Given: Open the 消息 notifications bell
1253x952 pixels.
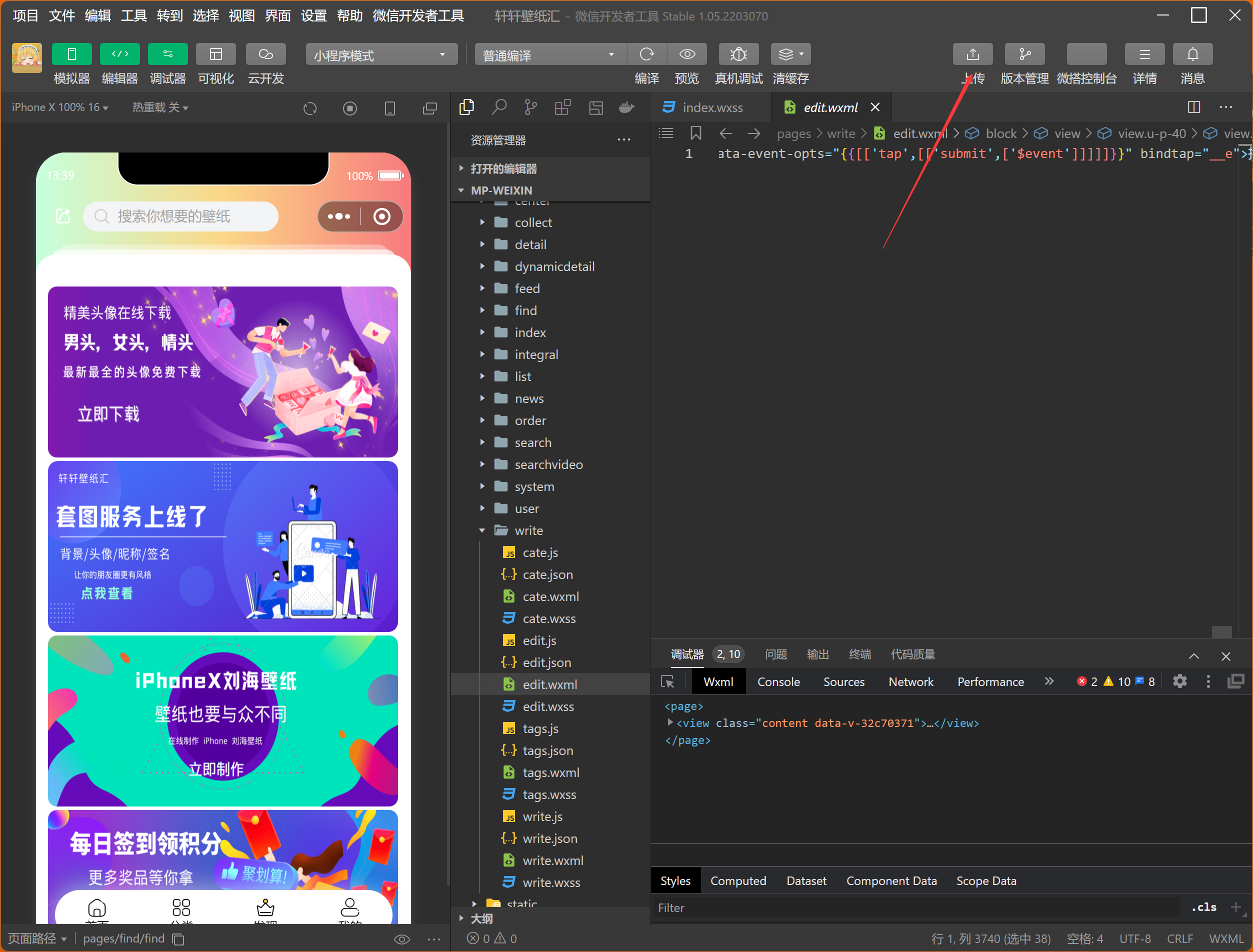Looking at the screenshot, I should tap(1193, 54).
